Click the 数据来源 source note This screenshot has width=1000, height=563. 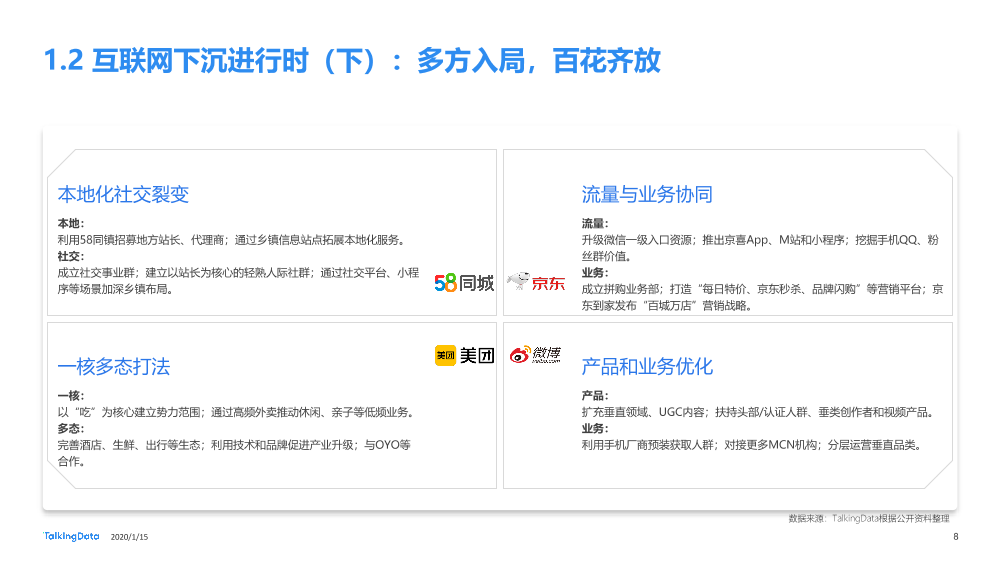click(869, 518)
